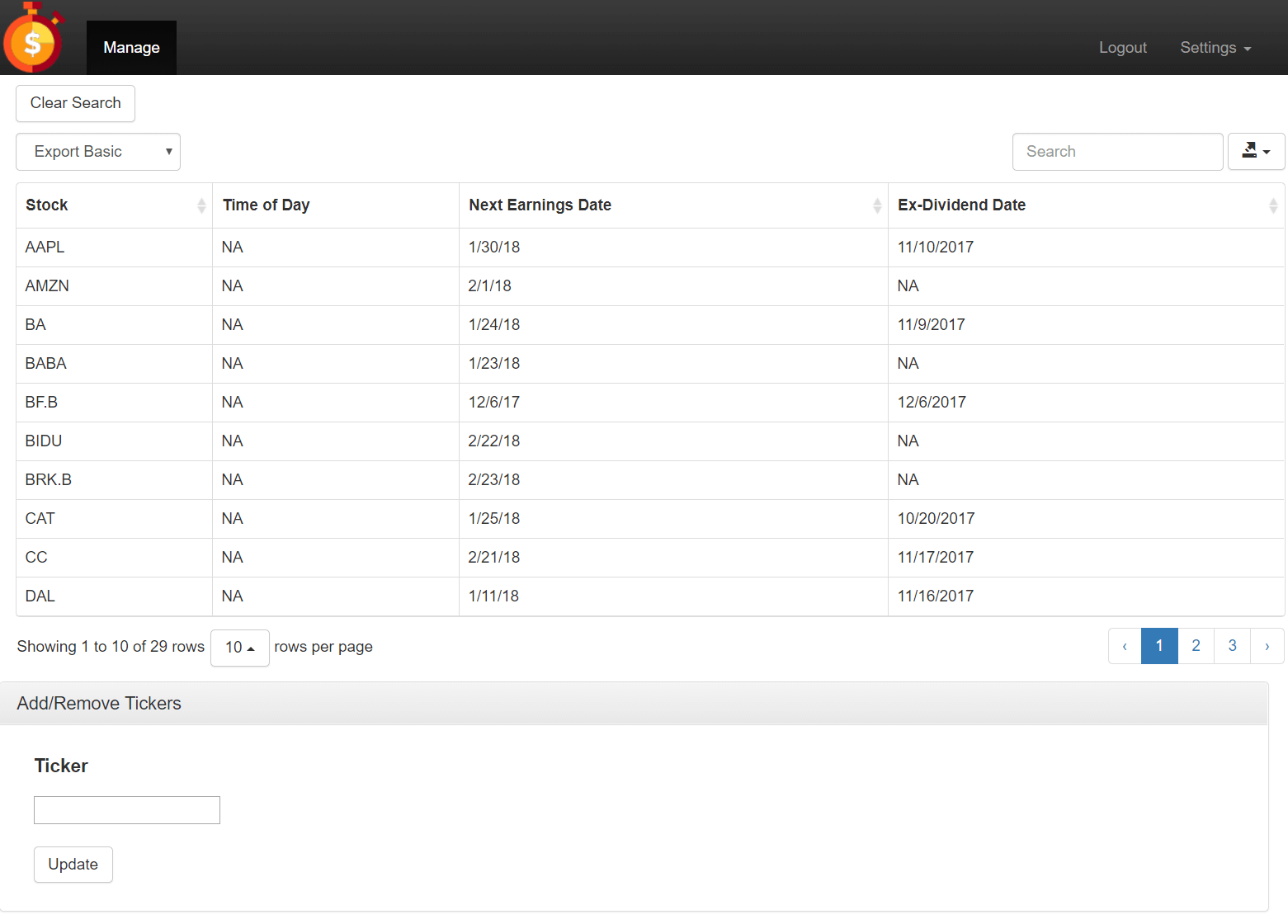Image resolution: width=1288 pixels, height=924 pixels.
Task: Click earnings date 2/1/18
Action: tap(490, 286)
